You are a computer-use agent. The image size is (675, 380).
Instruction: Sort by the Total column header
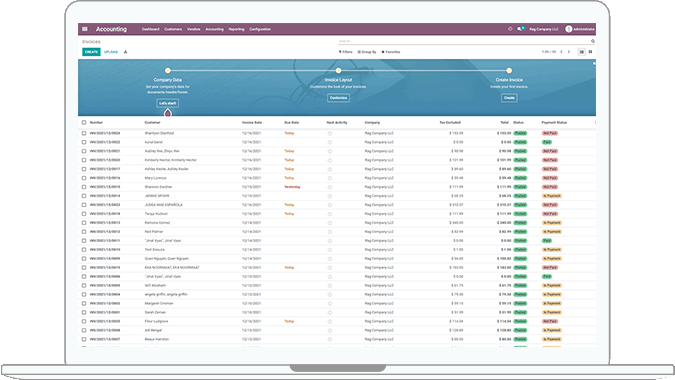point(505,123)
